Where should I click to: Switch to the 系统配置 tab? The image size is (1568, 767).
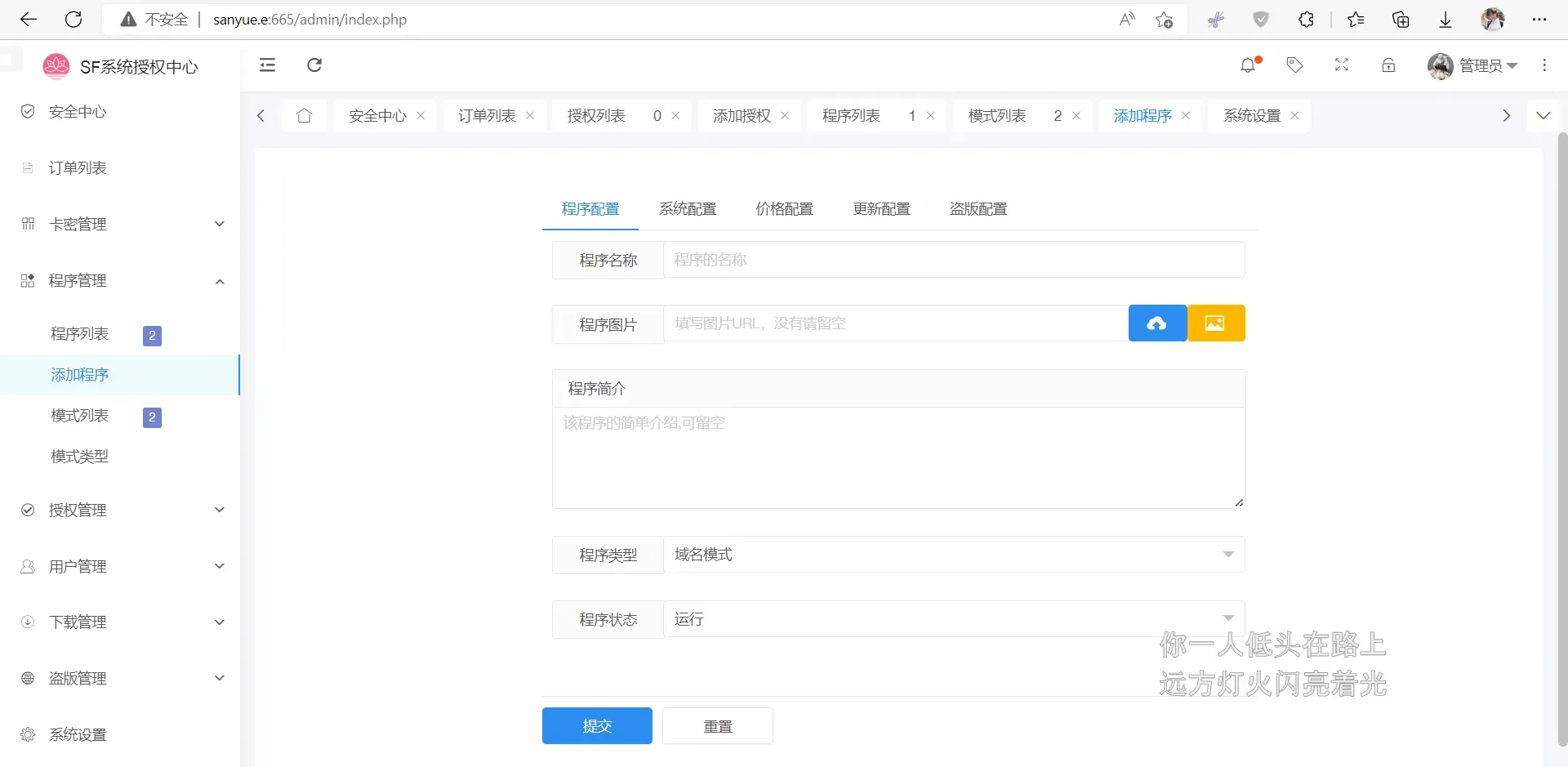(688, 209)
